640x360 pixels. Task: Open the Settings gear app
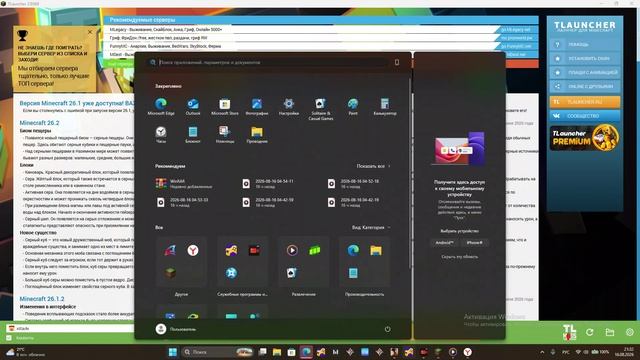click(x=289, y=107)
